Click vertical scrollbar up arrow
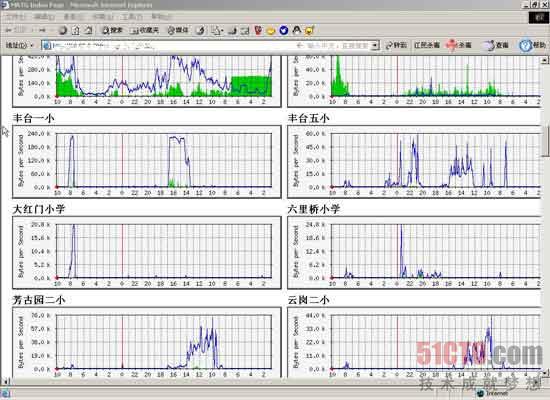 click(x=545, y=60)
